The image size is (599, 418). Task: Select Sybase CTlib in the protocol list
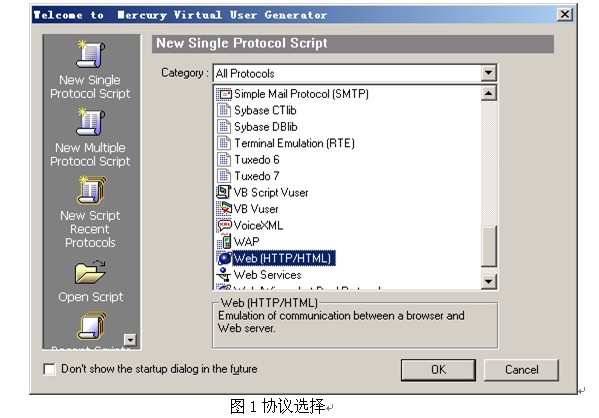tap(265, 110)
